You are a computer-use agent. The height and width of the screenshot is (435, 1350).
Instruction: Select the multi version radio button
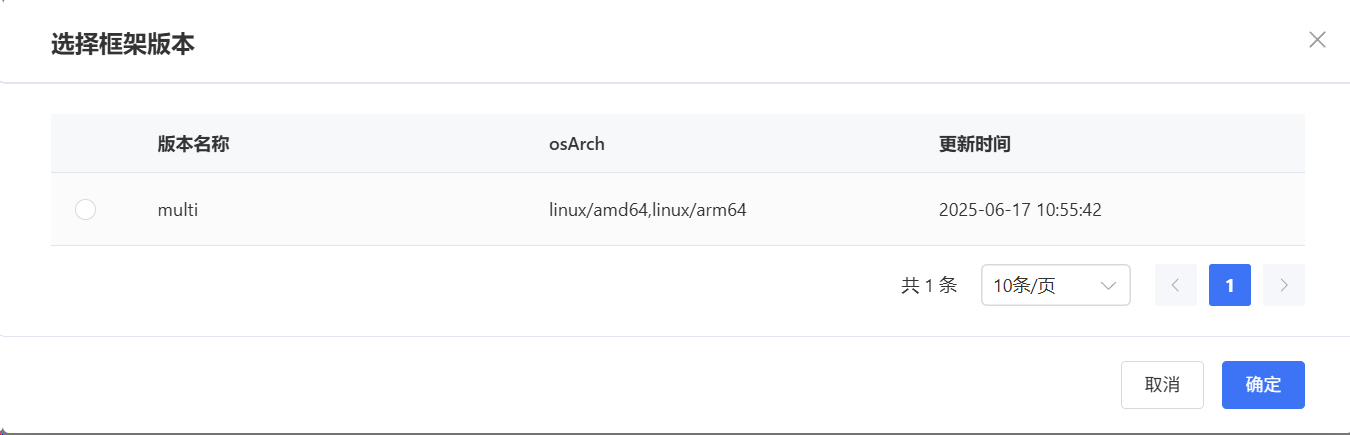point(86,210)
